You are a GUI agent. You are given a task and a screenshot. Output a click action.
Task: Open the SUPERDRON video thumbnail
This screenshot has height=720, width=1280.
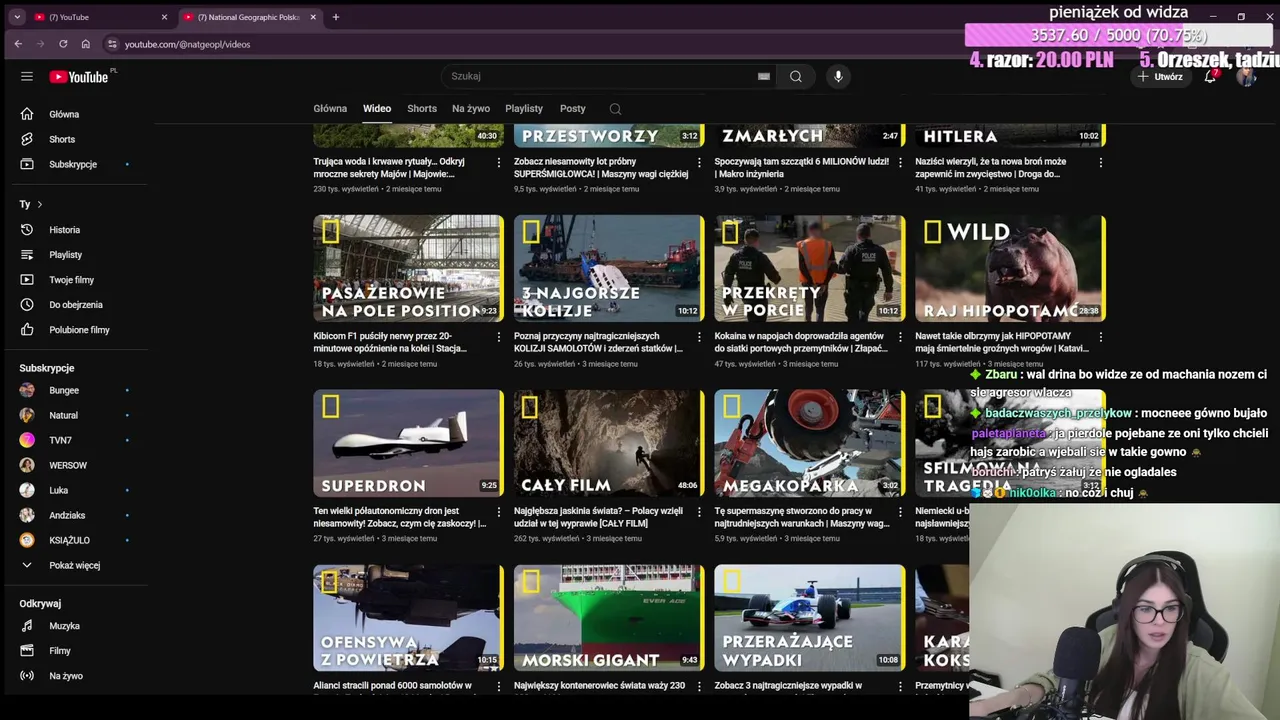click(409, 443)
